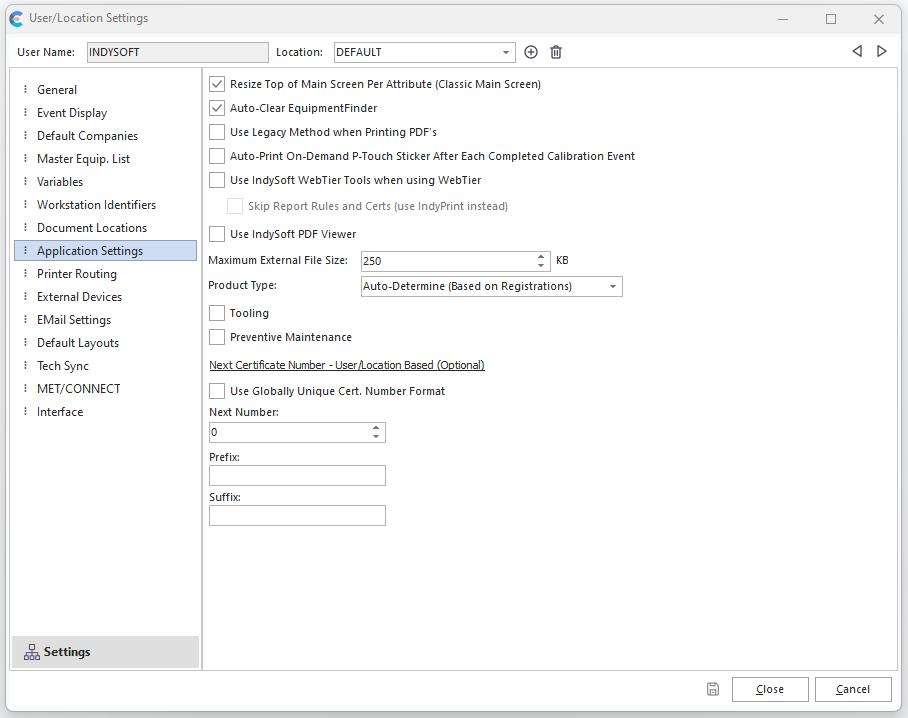Open the Location dropdown
Image resolution: width=908 pixels, height=718 pixels.
coord(506,52)
